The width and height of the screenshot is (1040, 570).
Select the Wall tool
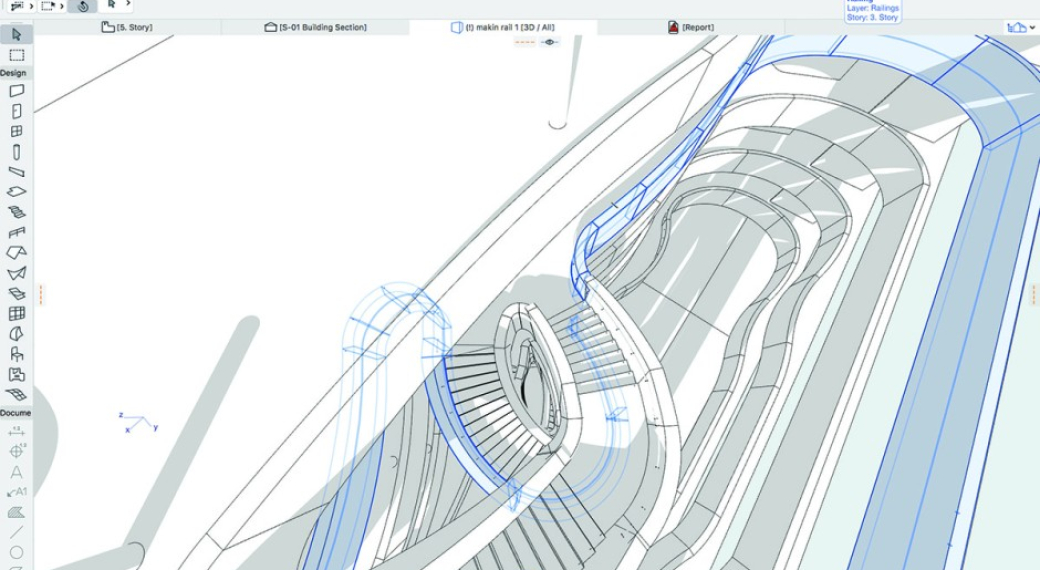pyautogui.click(x=16, y=91)
